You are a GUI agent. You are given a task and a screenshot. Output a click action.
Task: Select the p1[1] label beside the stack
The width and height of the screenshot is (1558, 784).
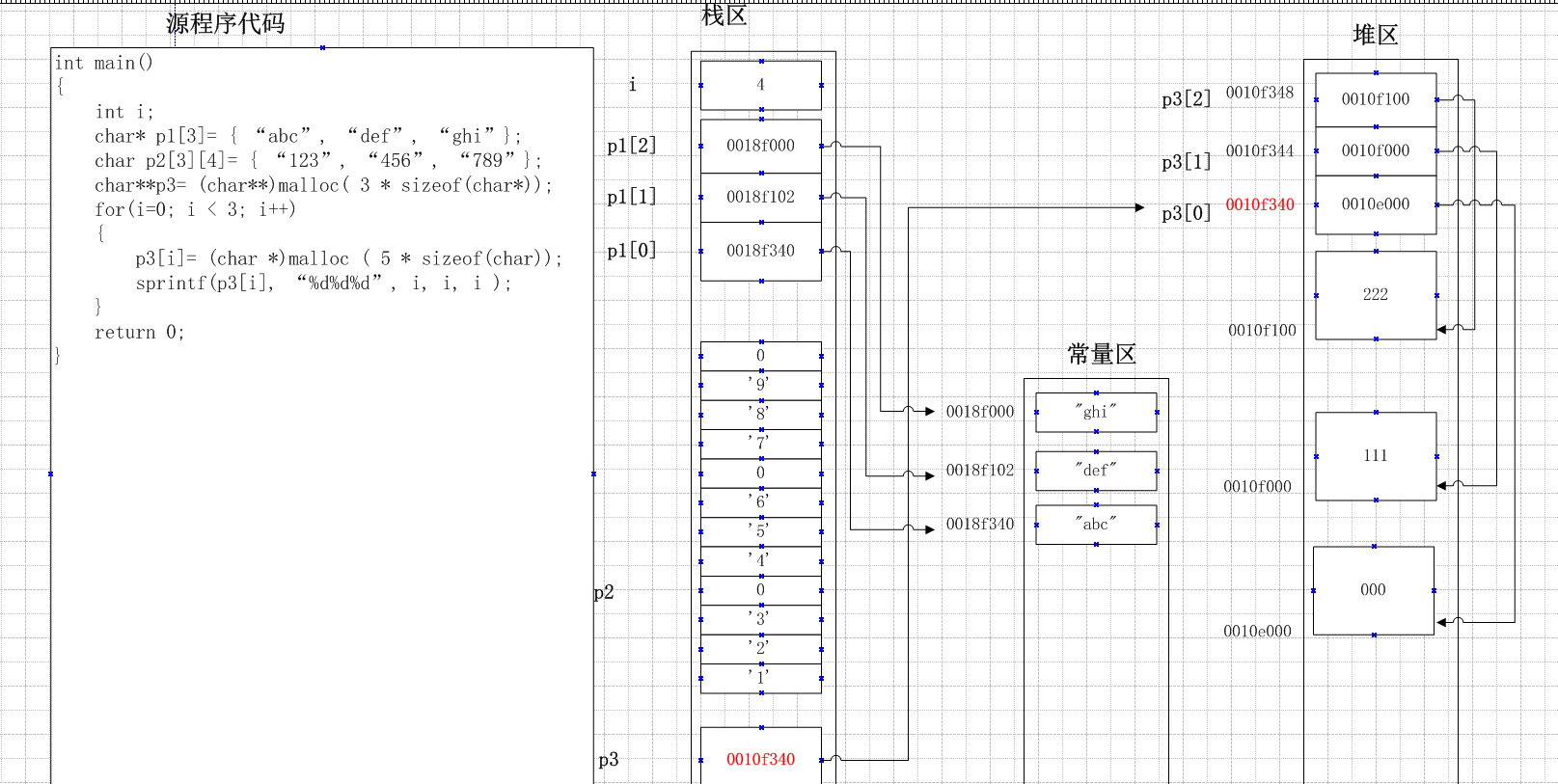pyautogui.click(x=632, y=197)
